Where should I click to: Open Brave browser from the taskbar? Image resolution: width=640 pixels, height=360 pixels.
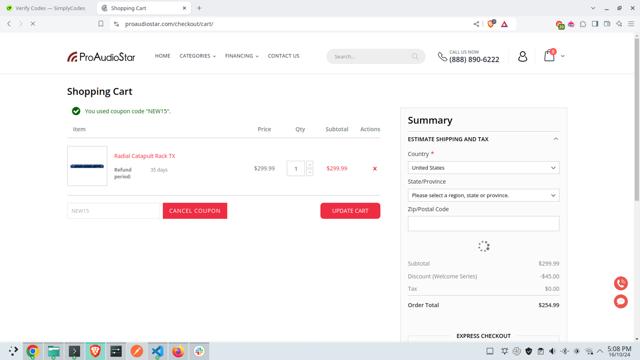click(95, 351)
